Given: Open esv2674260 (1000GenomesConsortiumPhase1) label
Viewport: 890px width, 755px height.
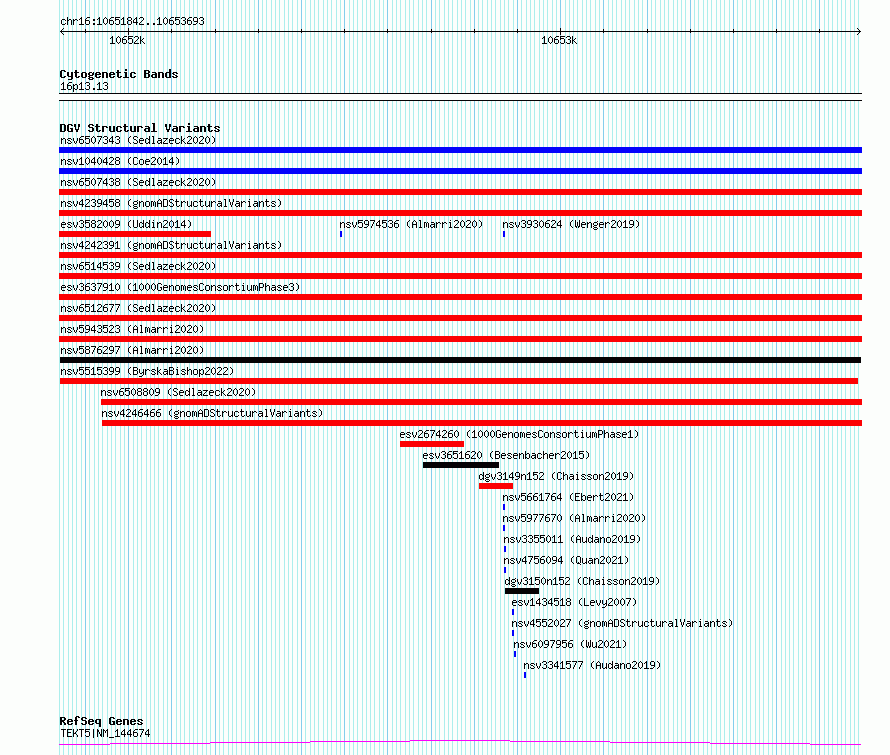Looking at the screenshot, I should pyautogui.click(x=519, y=434).
